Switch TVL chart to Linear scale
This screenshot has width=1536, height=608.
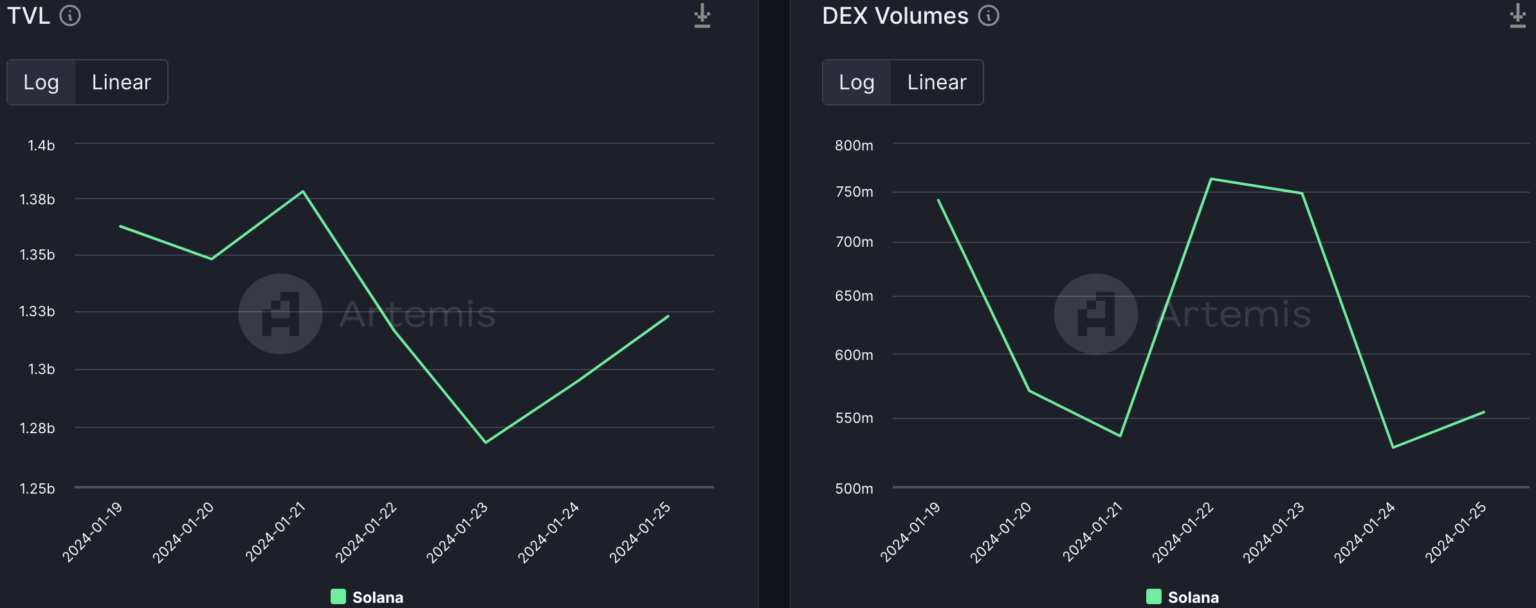[x=121, y=82]
